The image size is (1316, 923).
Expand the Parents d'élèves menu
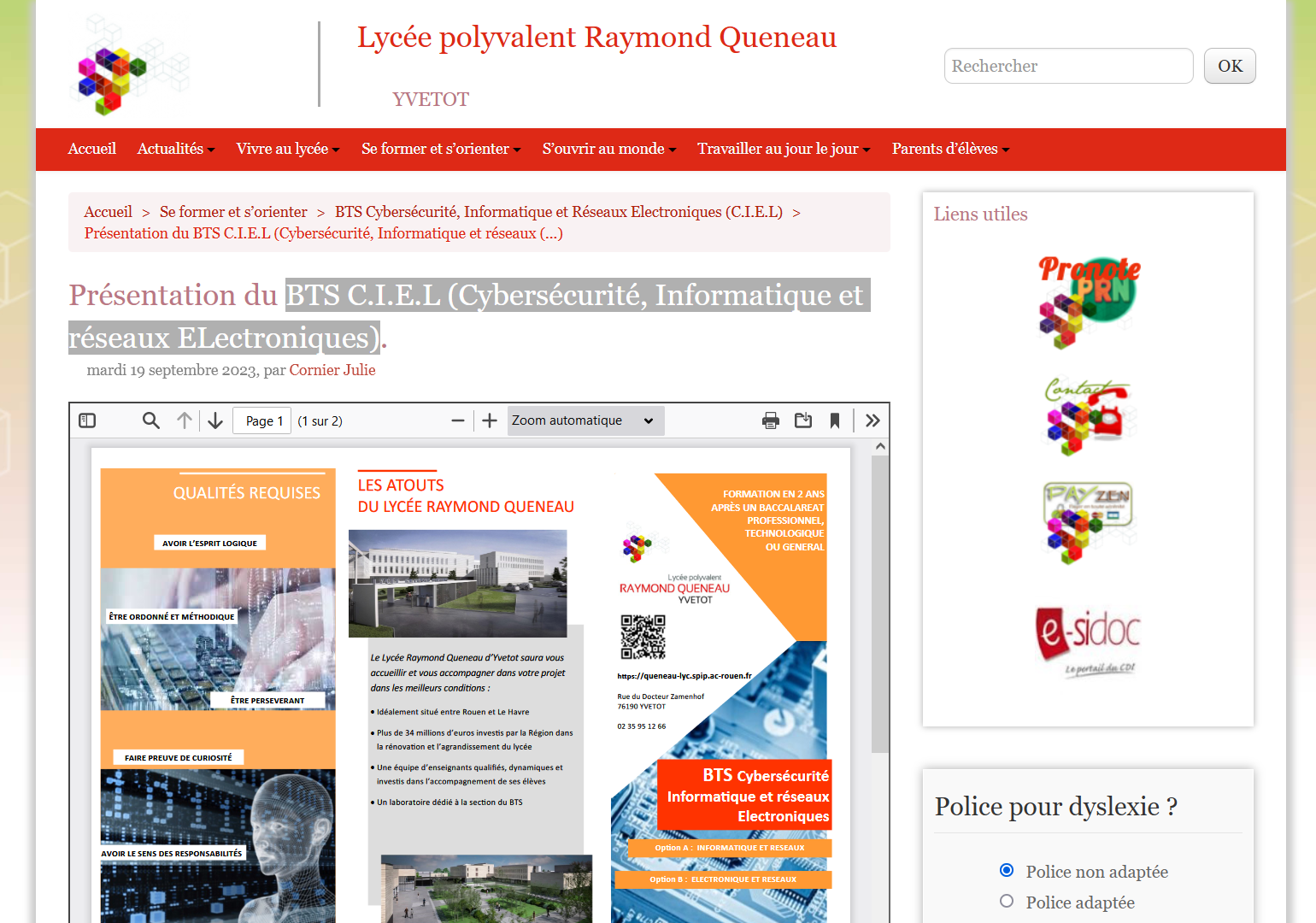tap(951, 149)
